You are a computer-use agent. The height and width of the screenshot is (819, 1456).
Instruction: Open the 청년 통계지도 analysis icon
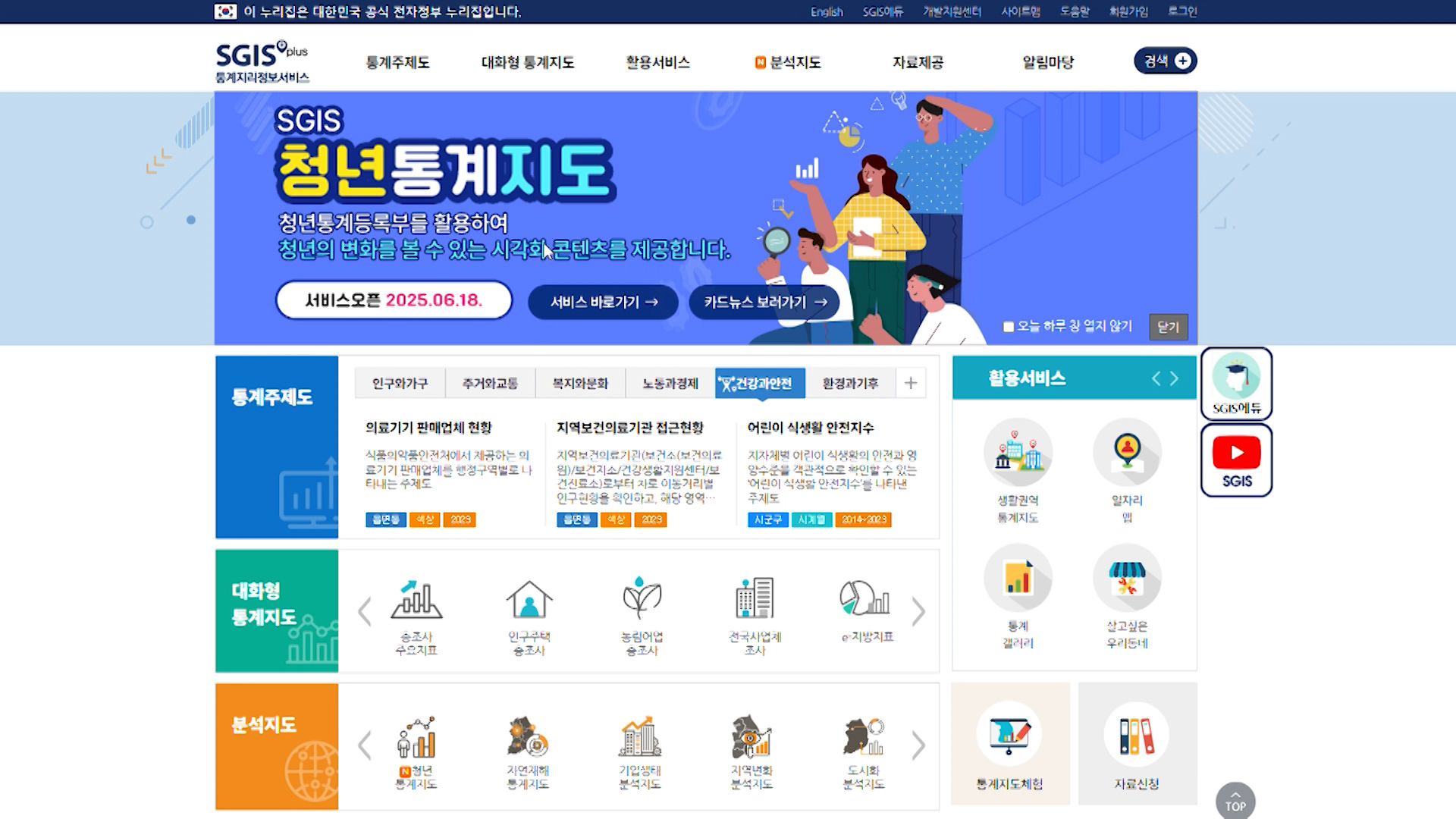[x=416, y=738]
